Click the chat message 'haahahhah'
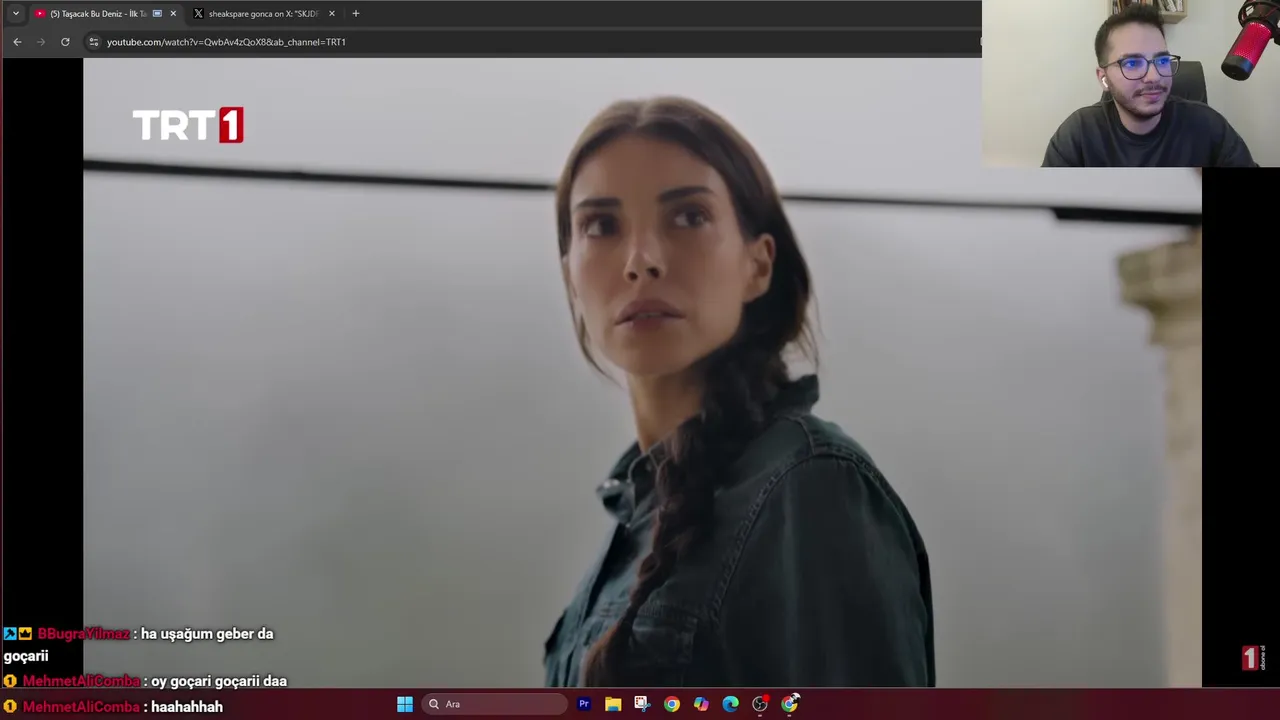 coord(187,706)
